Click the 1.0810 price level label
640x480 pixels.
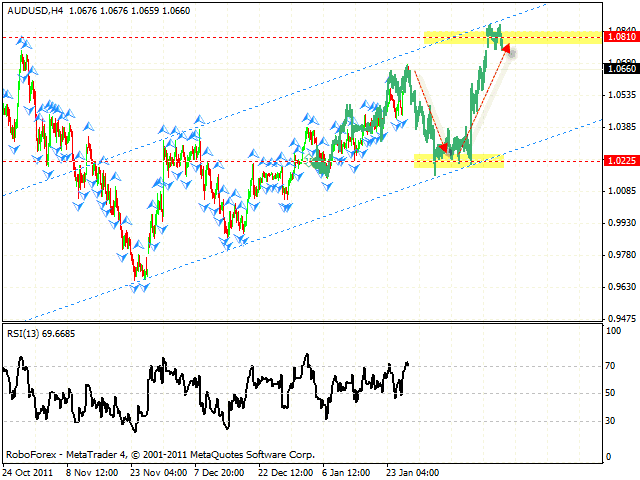620,37
